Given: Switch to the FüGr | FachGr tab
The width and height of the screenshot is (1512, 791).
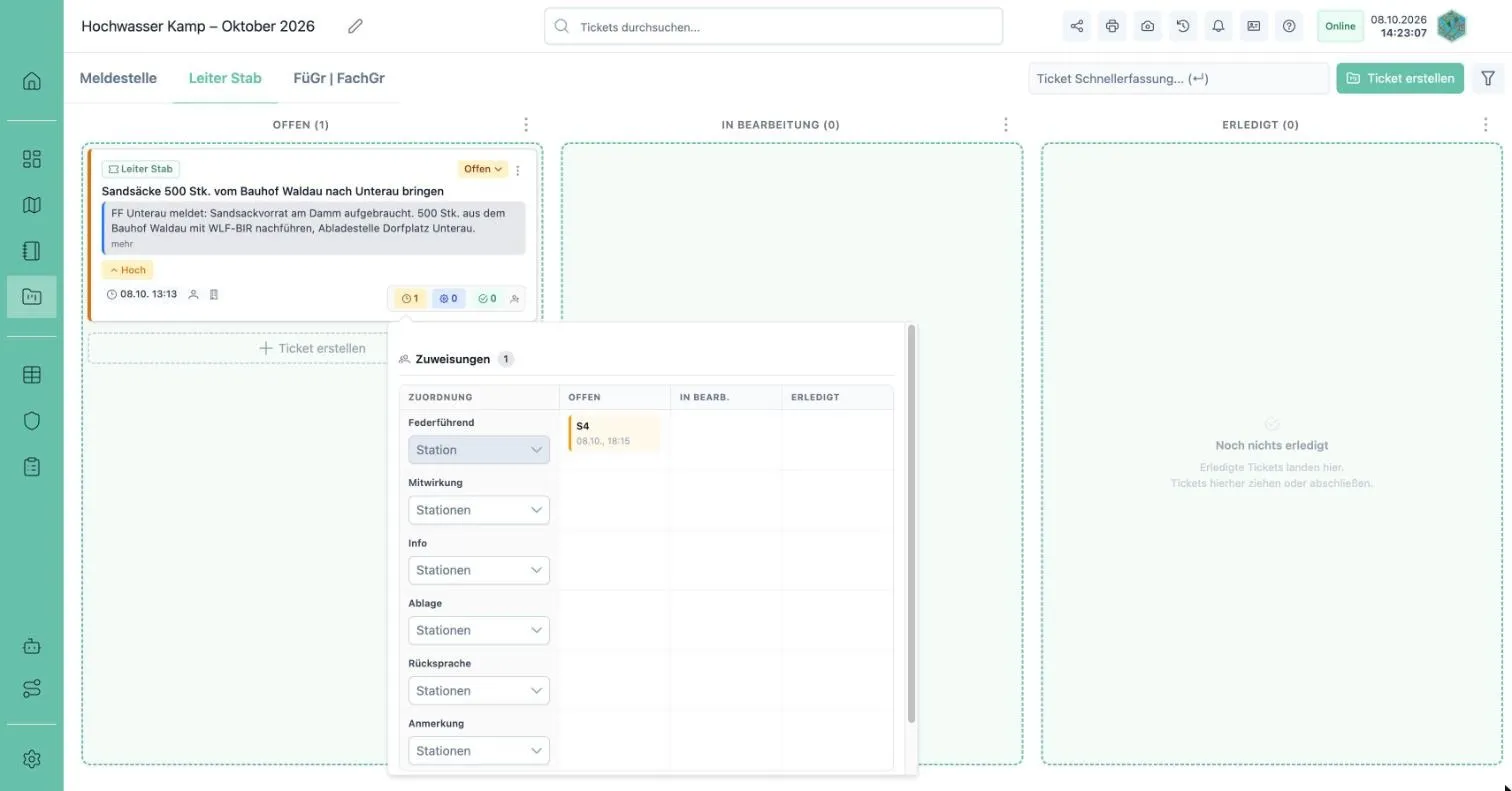Looking at the screenshot, I should click(x=339, y=78).
